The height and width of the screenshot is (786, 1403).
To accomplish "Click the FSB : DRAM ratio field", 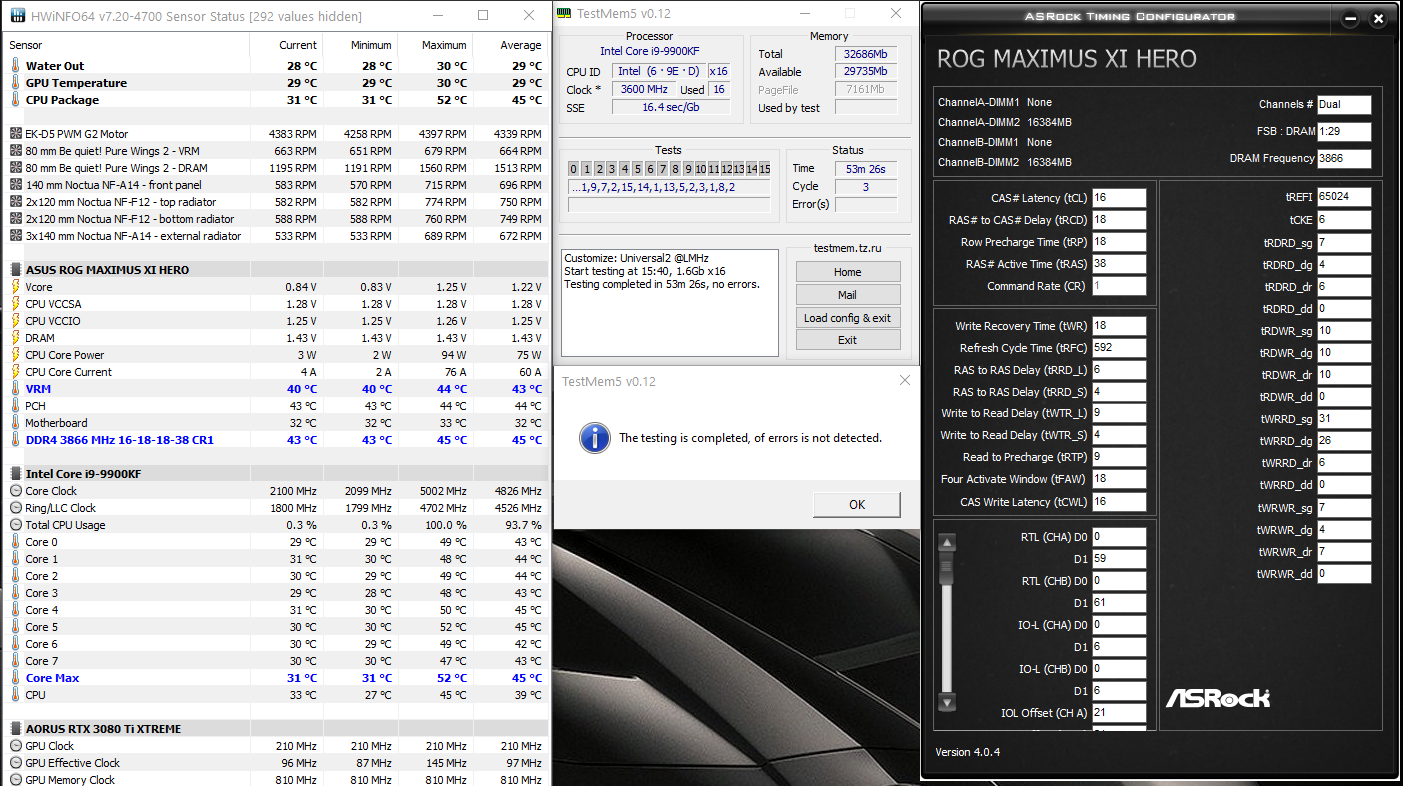I will pyautogui.click(x=1344, y=131).
